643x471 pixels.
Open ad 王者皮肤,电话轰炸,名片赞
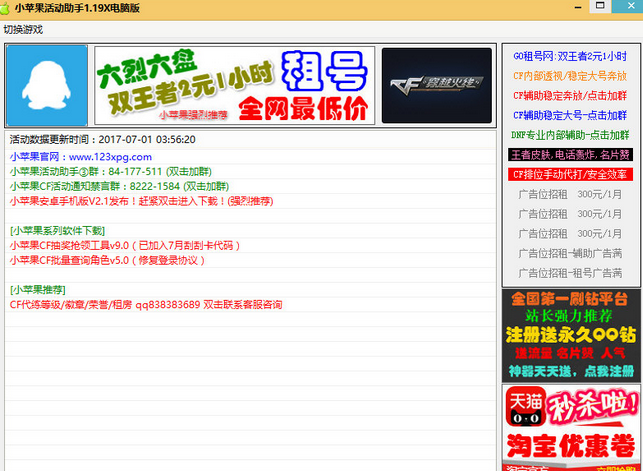(x=570, y=155)
